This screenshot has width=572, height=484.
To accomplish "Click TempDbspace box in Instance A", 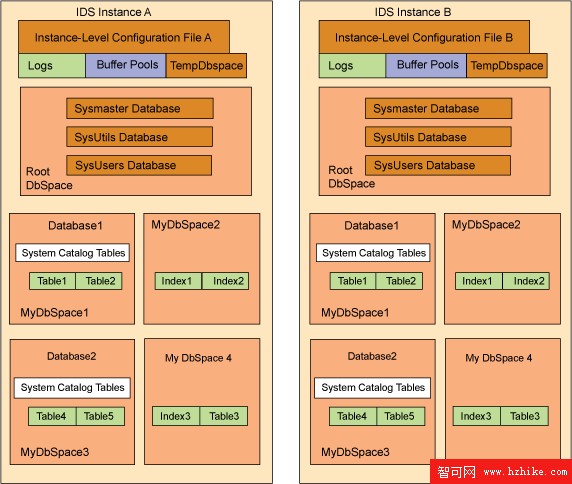I will click(206, 66).
